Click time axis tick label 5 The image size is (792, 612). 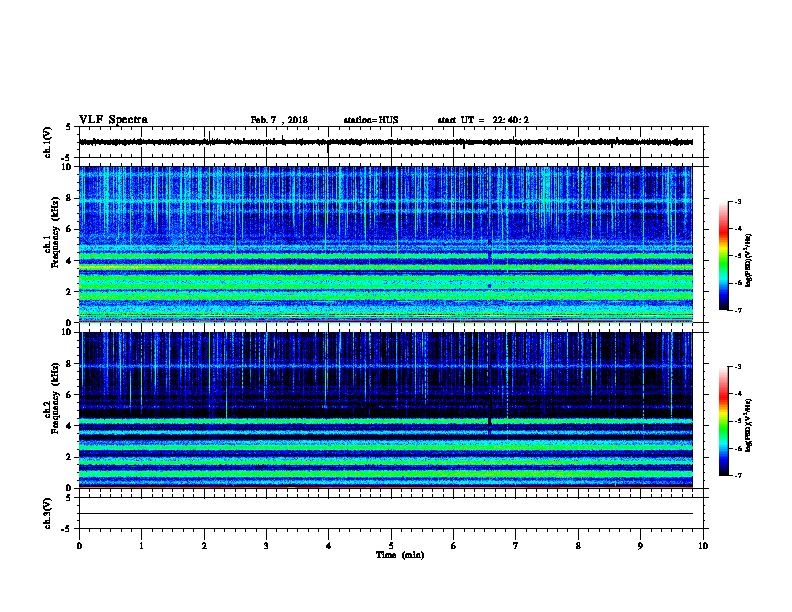[391, 545]
